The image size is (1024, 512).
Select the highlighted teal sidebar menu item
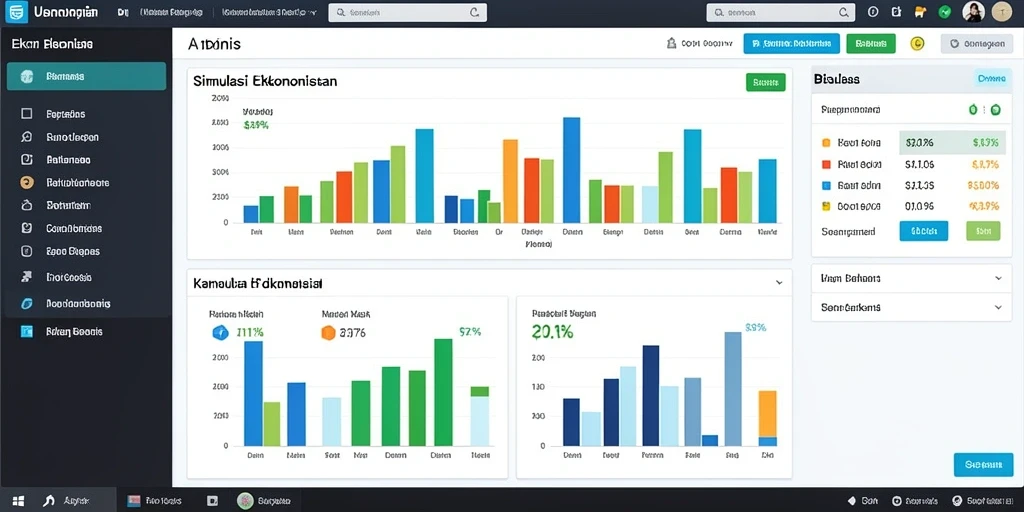(x=86, y=76)
